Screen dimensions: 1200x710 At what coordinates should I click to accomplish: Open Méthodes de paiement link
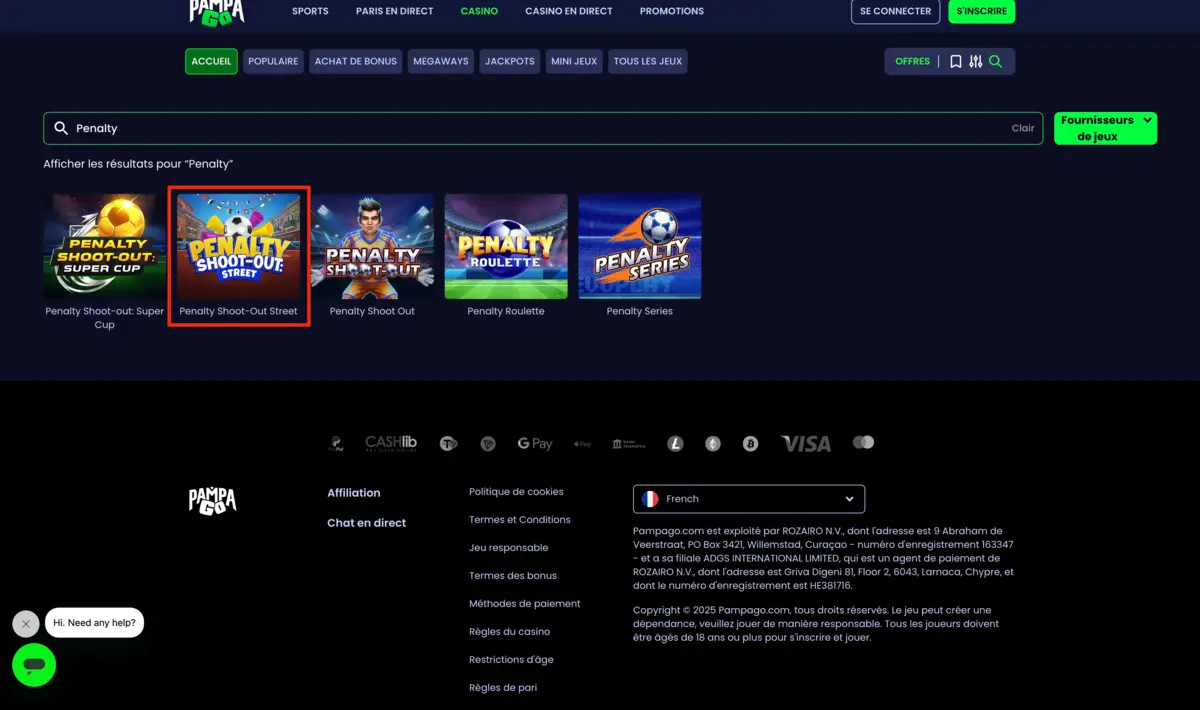(x=525, y=604)
